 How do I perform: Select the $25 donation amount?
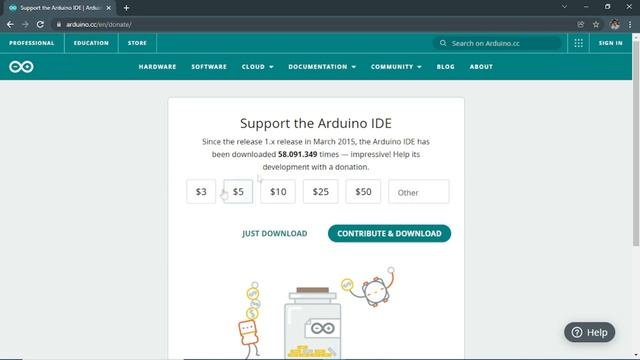[x=320, y=191]
